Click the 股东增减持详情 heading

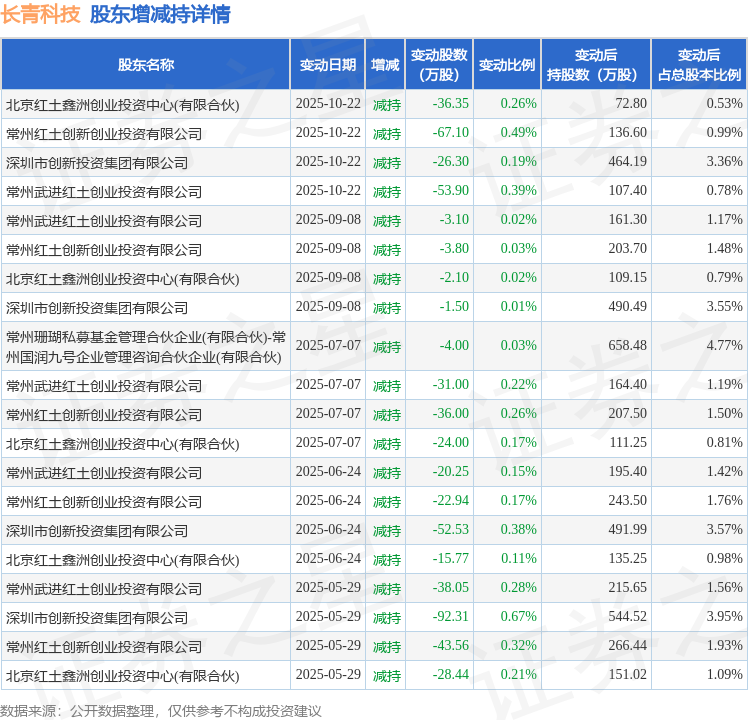coord(159,14)
